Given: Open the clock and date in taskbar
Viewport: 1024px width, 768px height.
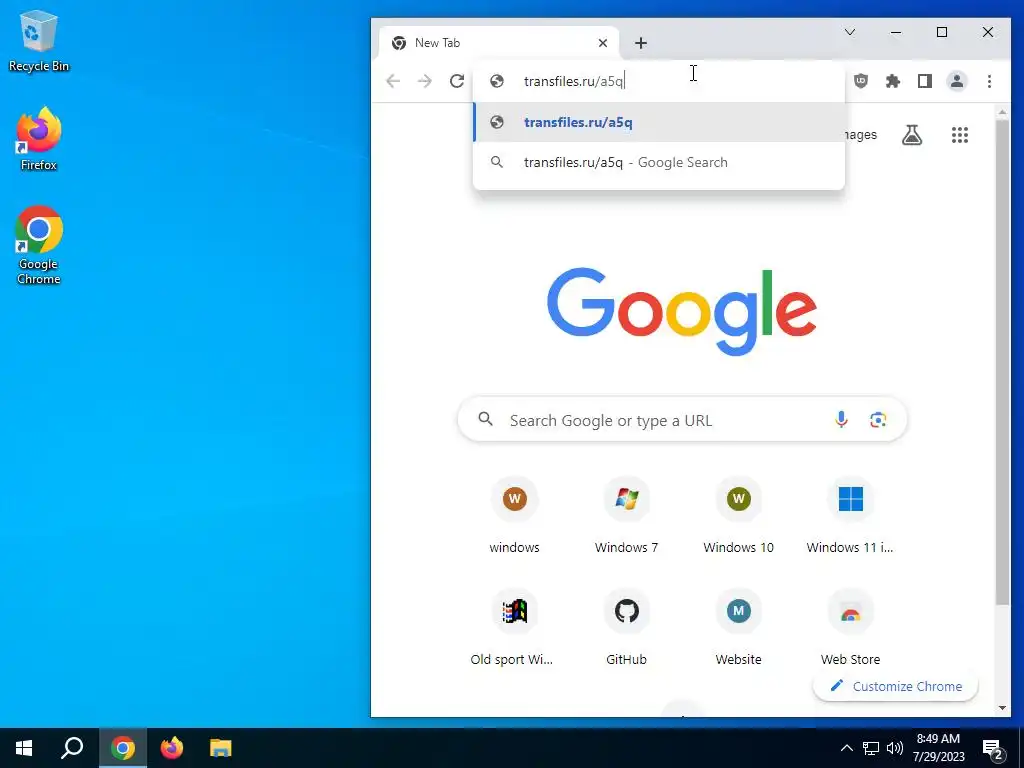Looking at the screenshot, I should [939, 748].
